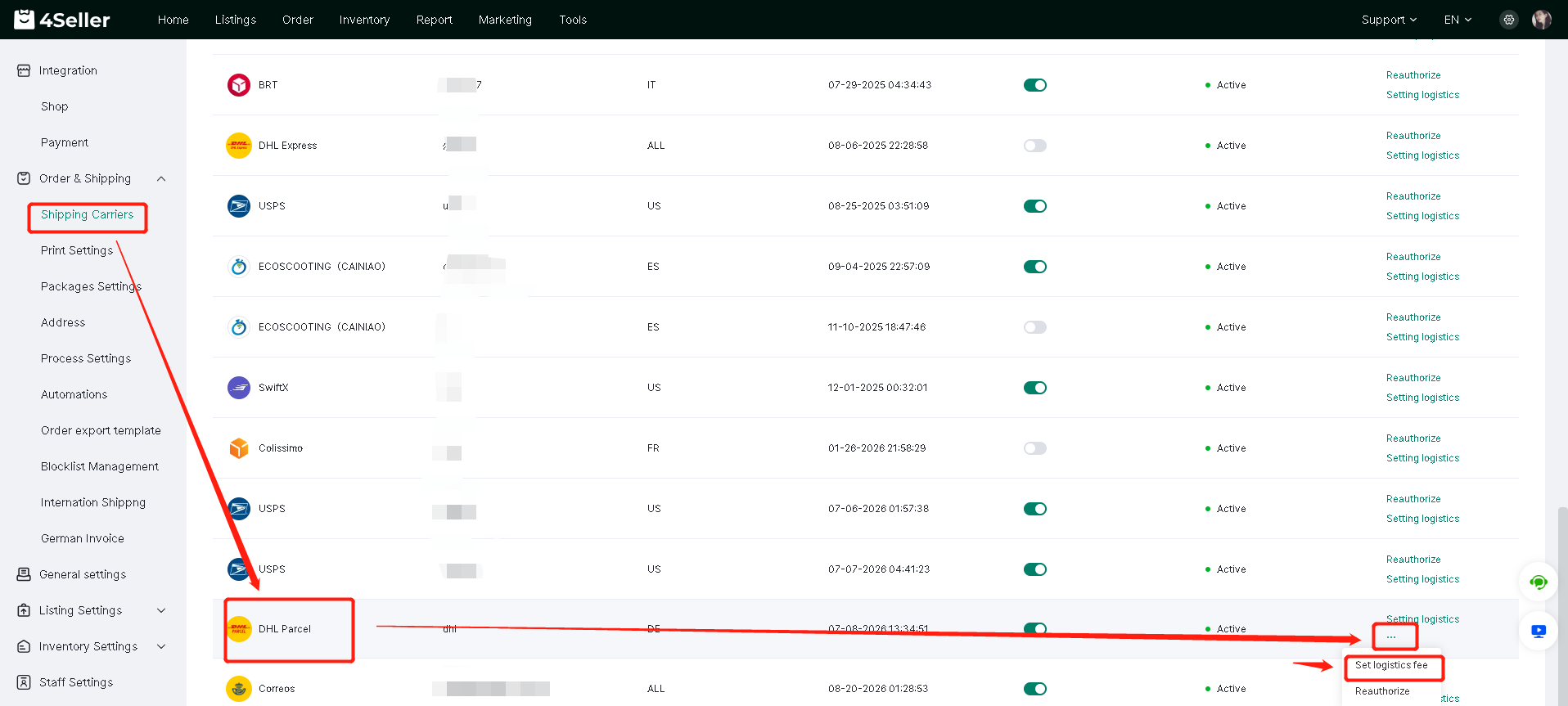Viewport: 1568px width, 706px height.
Task: Toggle off USPS carrier dated 07-06-2026
Action: (x=1035, y=509)
